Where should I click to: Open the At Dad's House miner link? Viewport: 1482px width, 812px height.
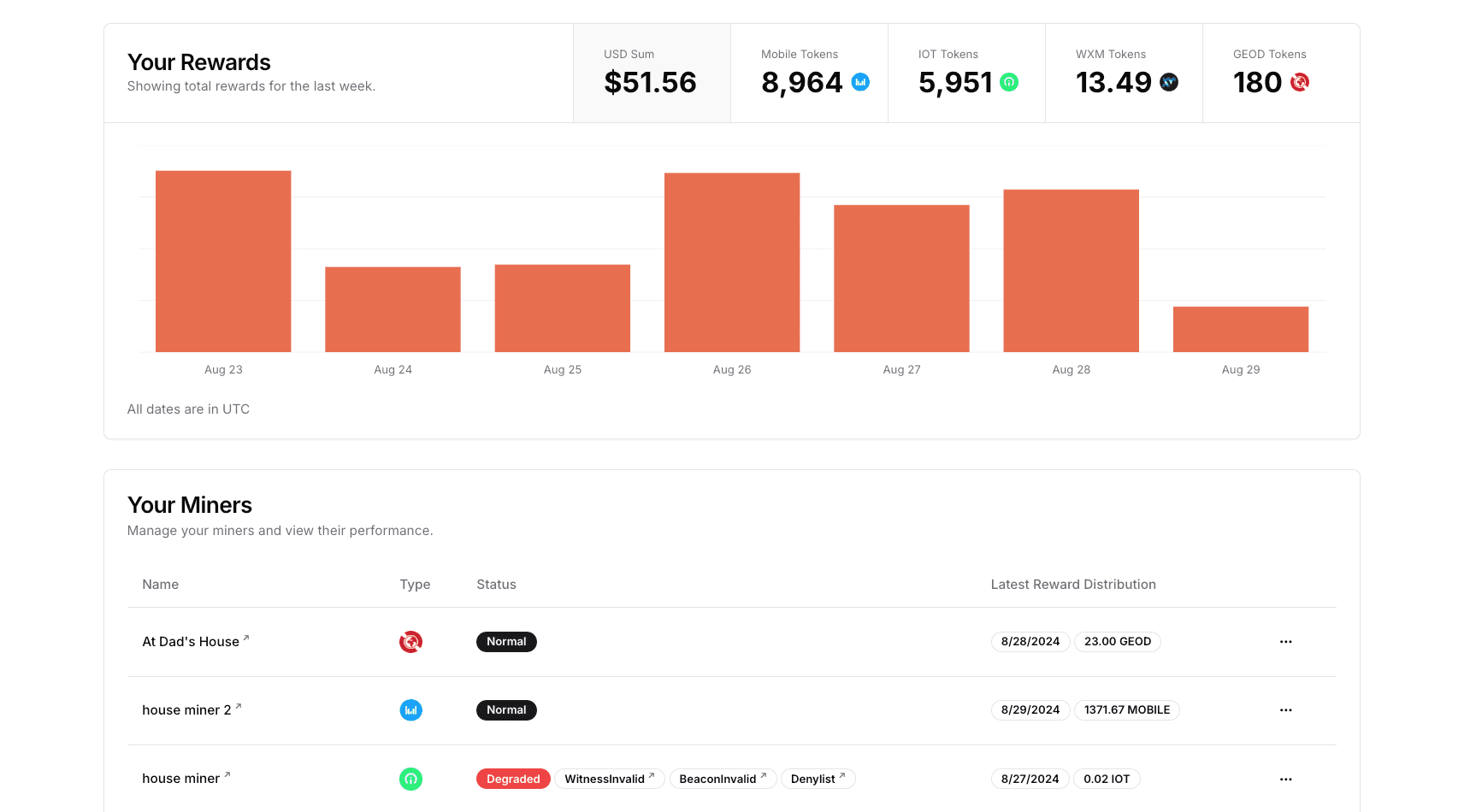tap(196, 641)
